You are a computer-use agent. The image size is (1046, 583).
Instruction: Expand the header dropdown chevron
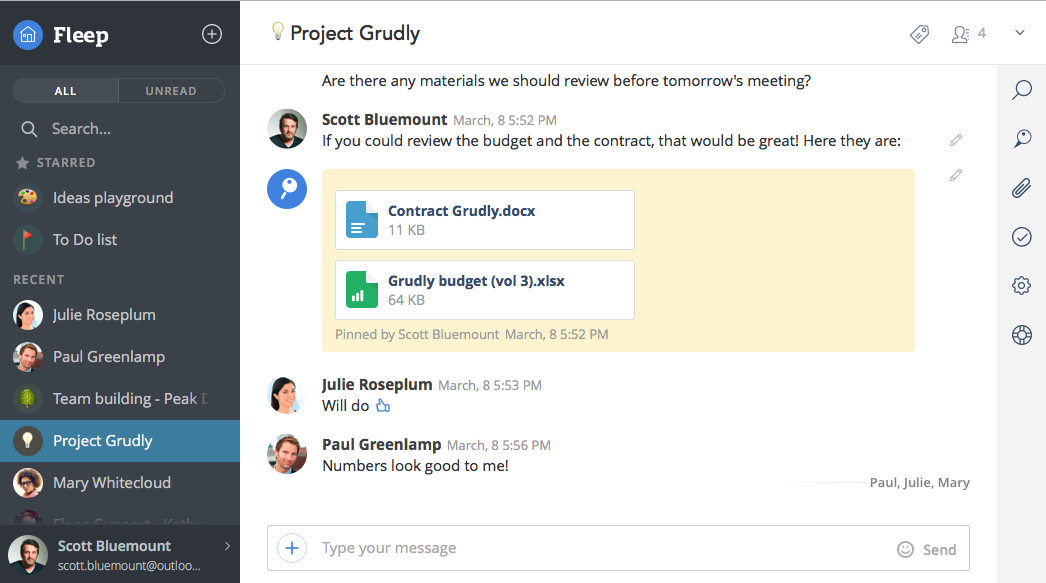1020,33
